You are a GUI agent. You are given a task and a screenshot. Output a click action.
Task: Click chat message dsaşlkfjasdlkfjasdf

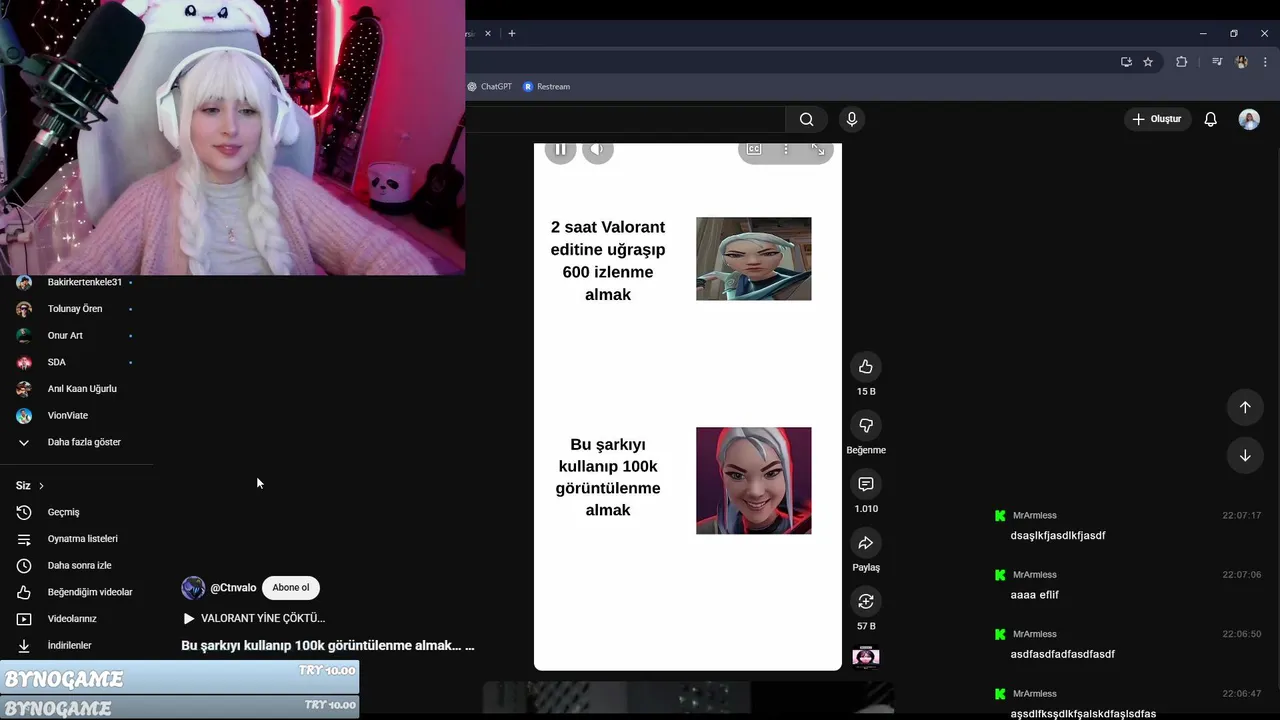1058,536
